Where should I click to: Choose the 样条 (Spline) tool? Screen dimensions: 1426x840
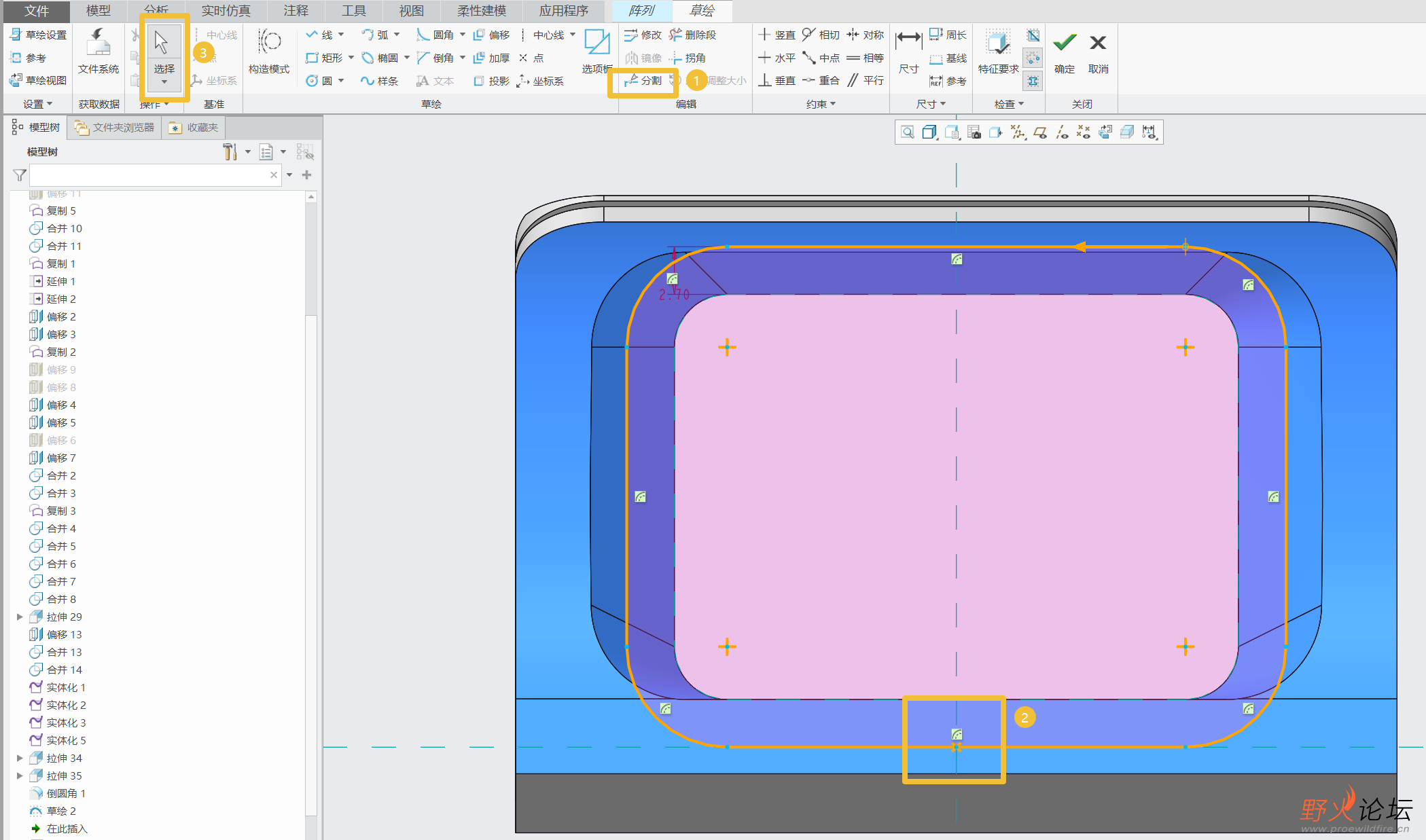380,81
